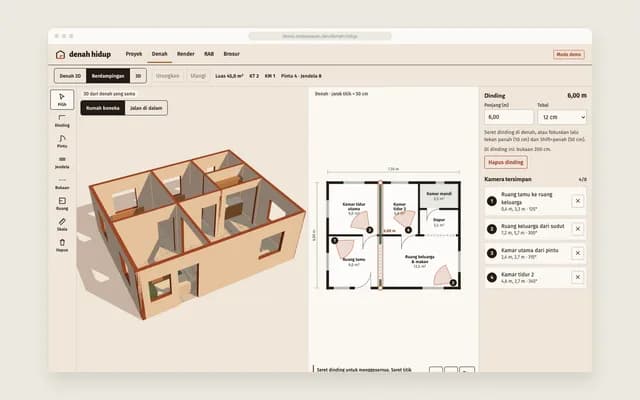
Task: Remove saved camera Ruang tamu ke ruang keluarga
Action: [x=578, y=201]
